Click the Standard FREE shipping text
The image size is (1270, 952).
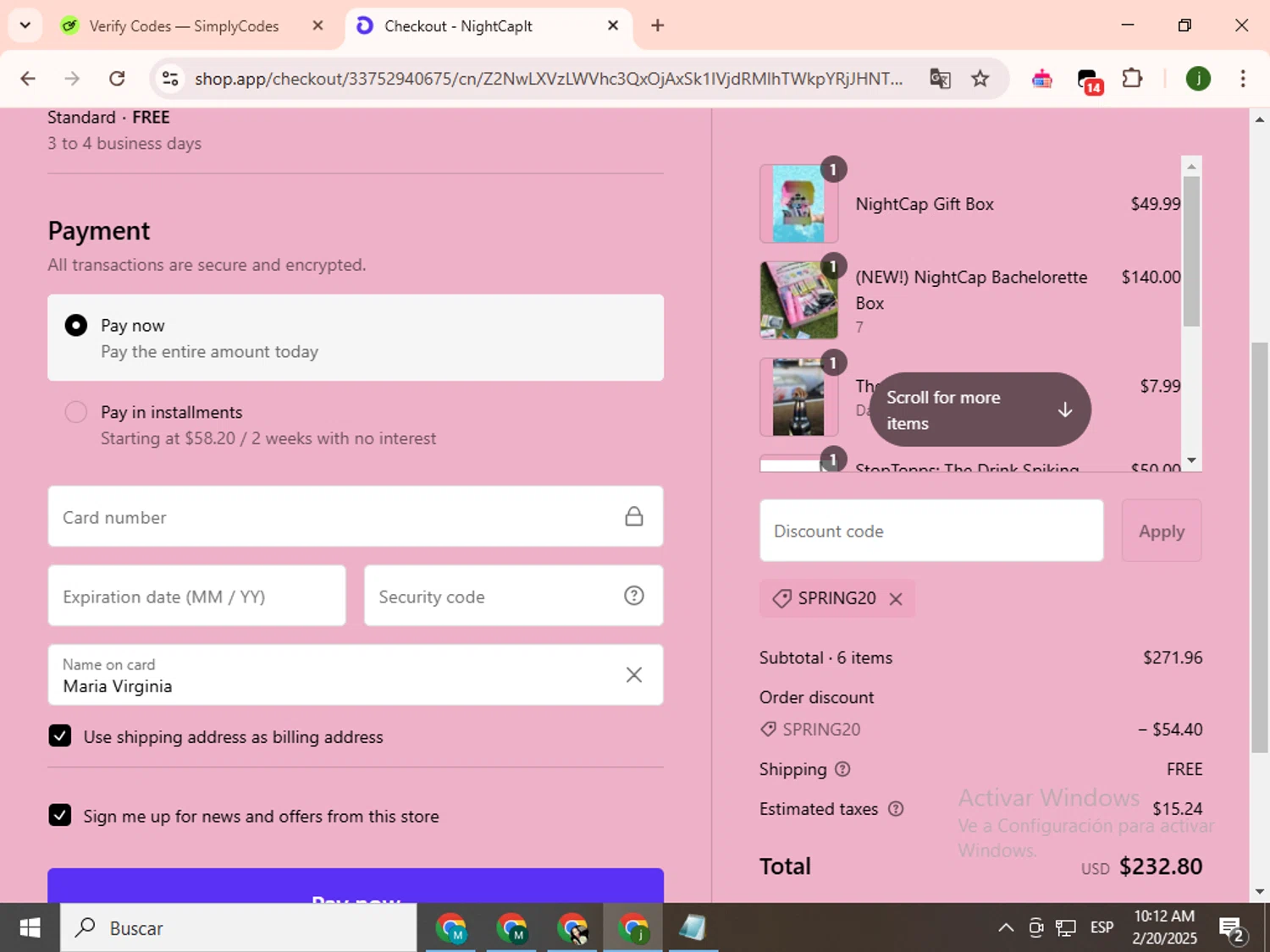tap(108, 118)
